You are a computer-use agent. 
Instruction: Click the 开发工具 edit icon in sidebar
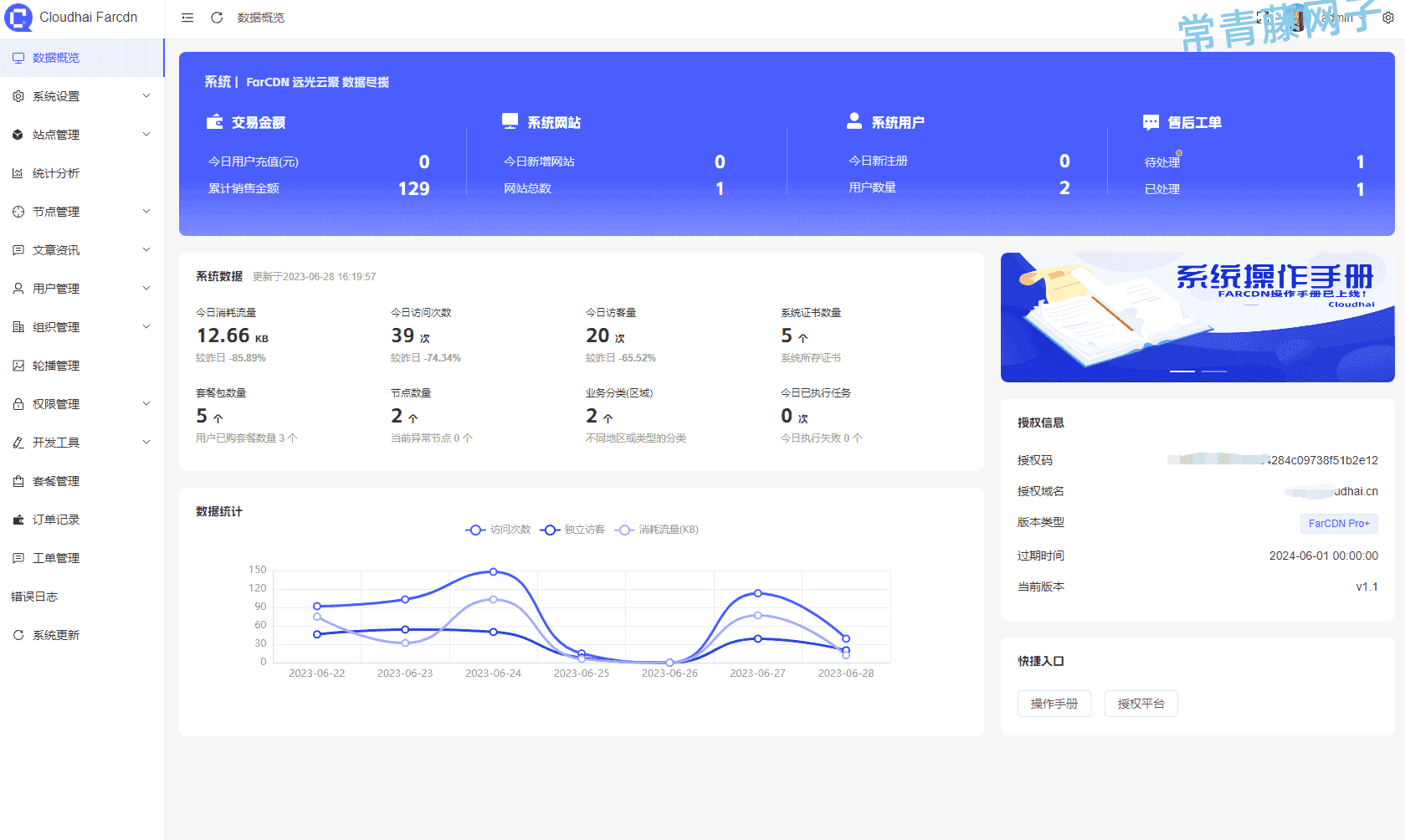(18, 443)
